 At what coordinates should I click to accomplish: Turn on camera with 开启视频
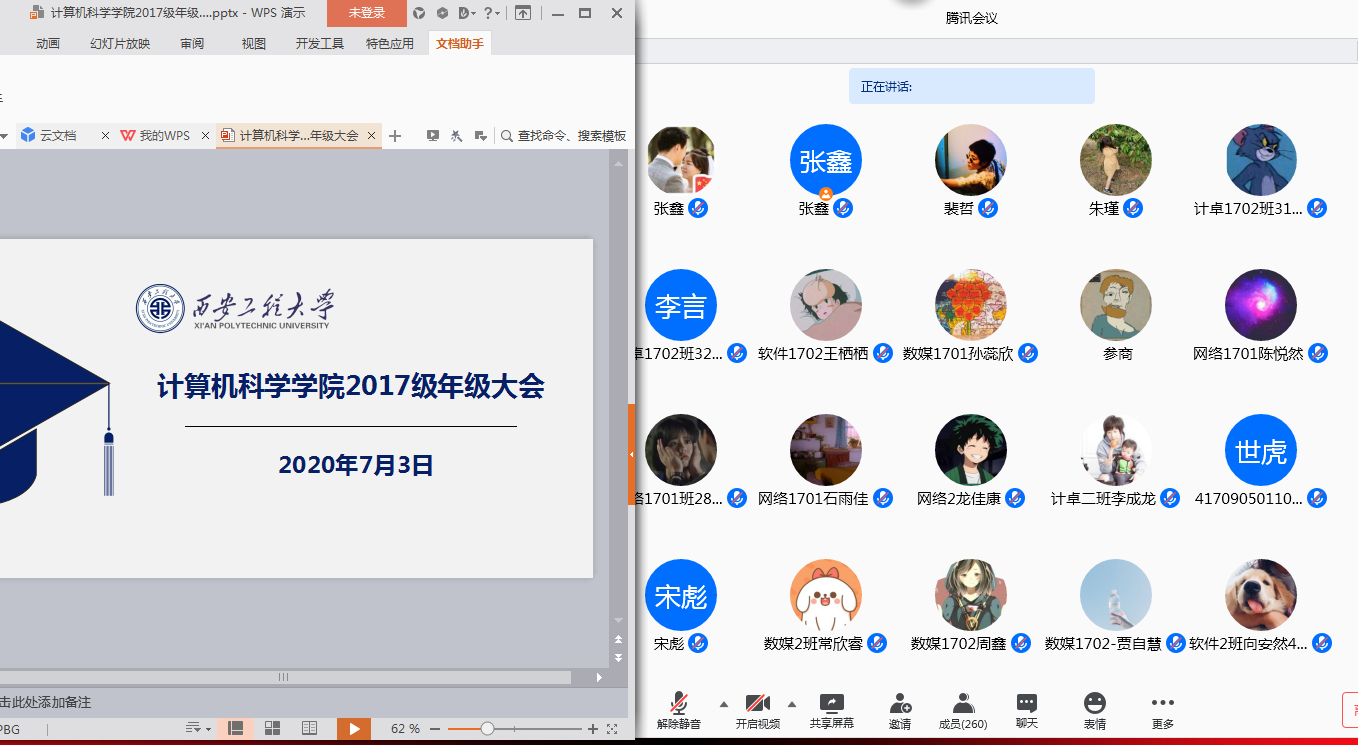757,710
